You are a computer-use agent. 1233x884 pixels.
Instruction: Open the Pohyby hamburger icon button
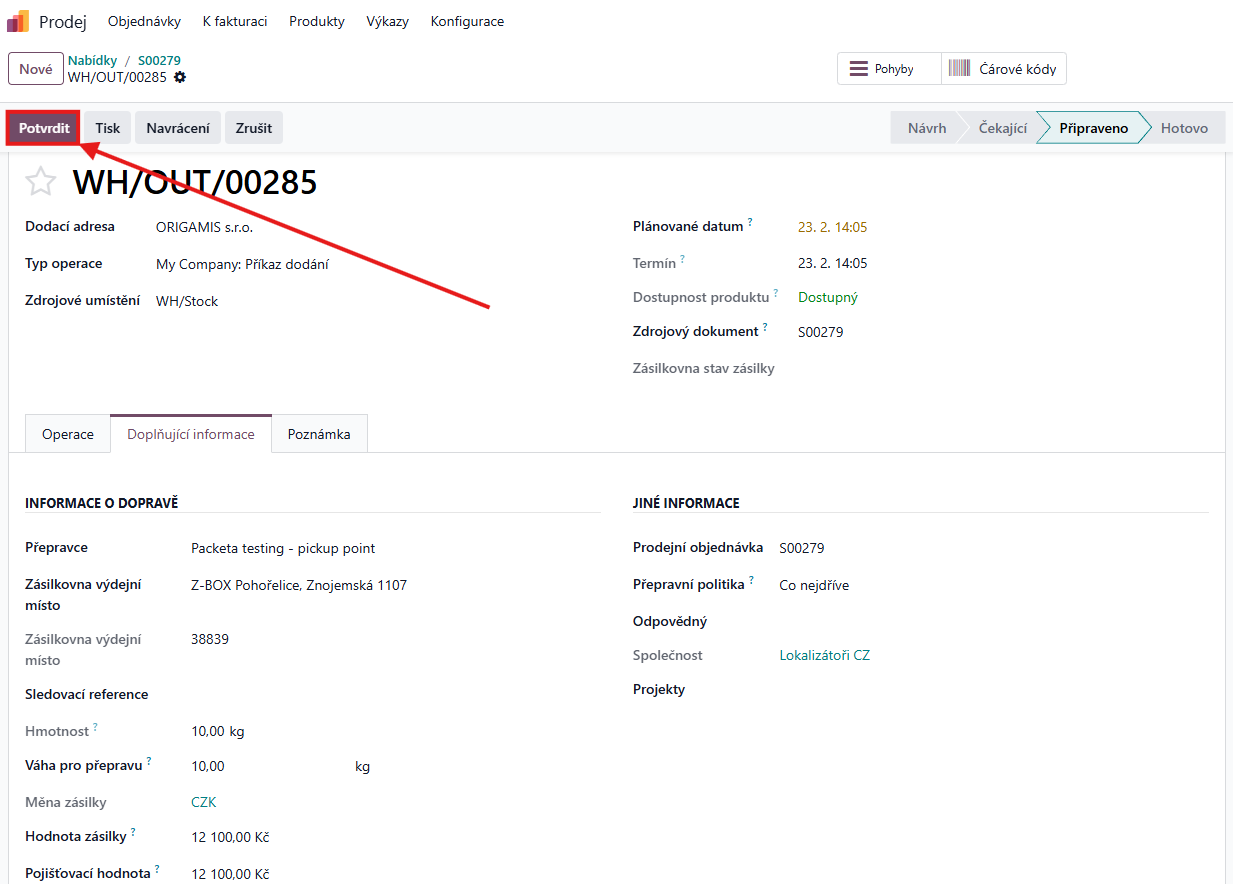pyautogui.click(x=858, y=69)
